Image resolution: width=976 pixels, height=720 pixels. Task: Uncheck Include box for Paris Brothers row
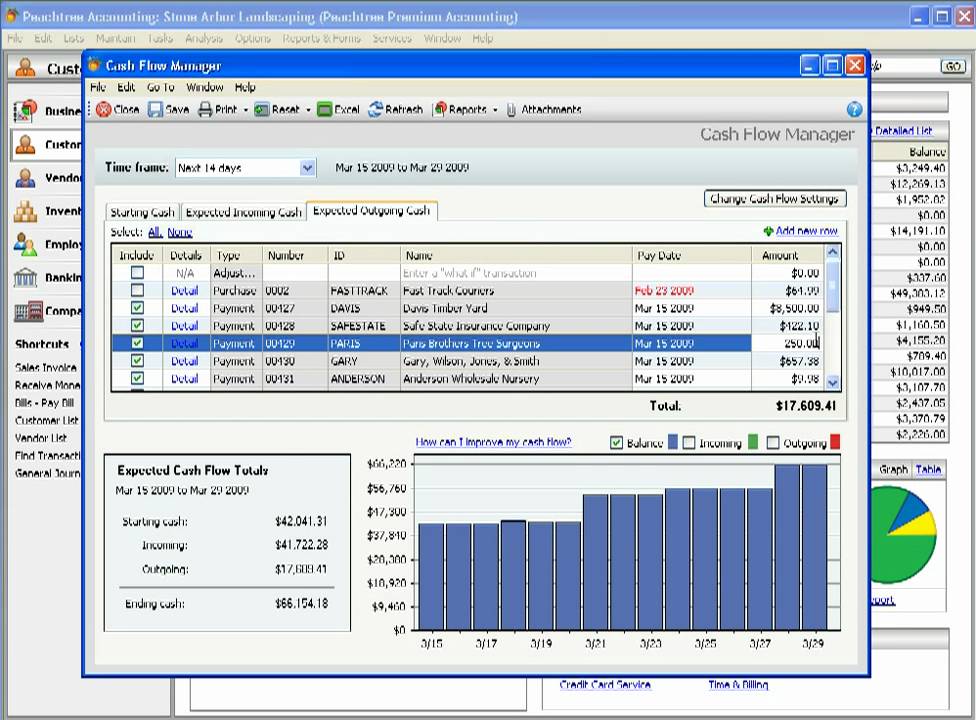click(x=137, y=343)
